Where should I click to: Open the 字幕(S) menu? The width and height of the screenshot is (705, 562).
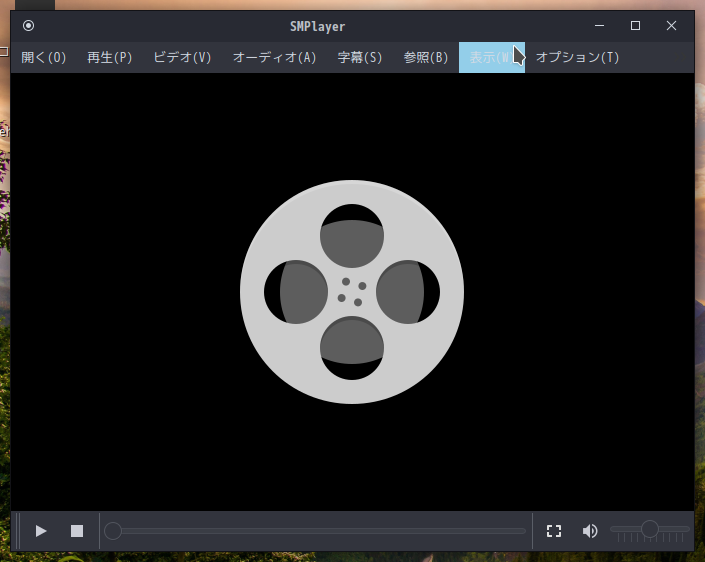[x=360, y=58]
